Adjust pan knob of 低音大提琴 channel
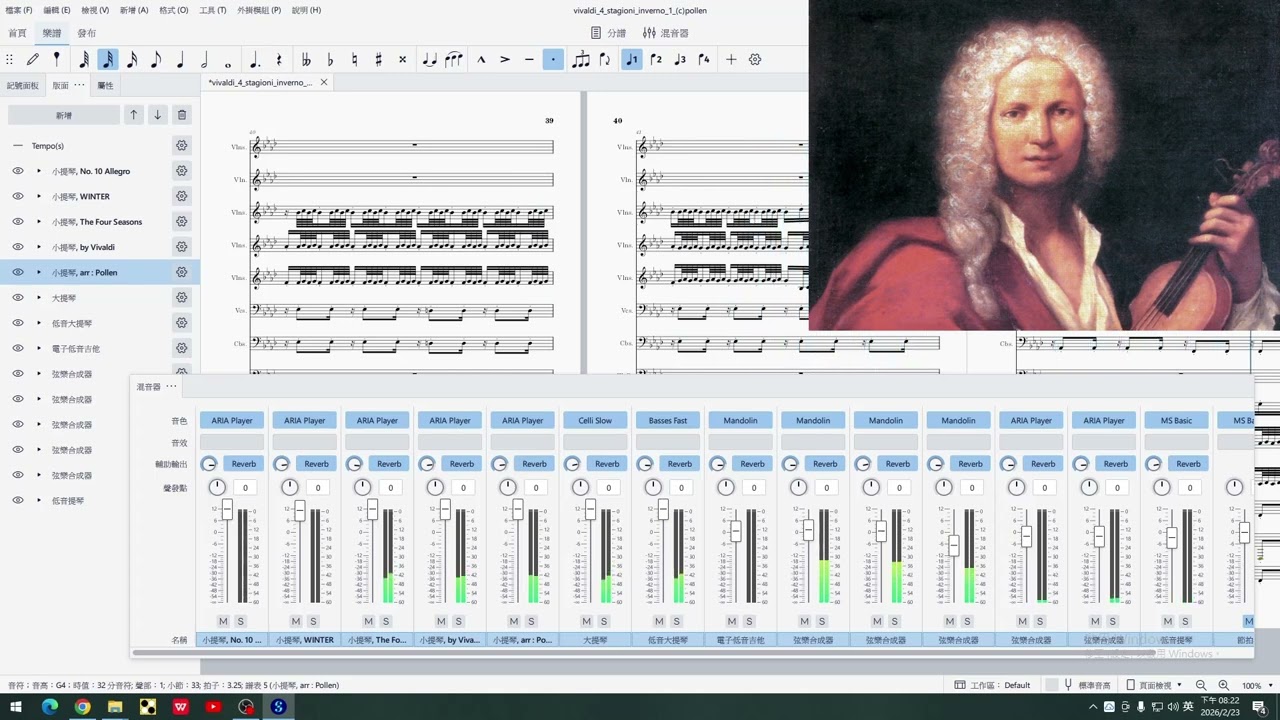1280x720 pixels. [x=653, y=487]
